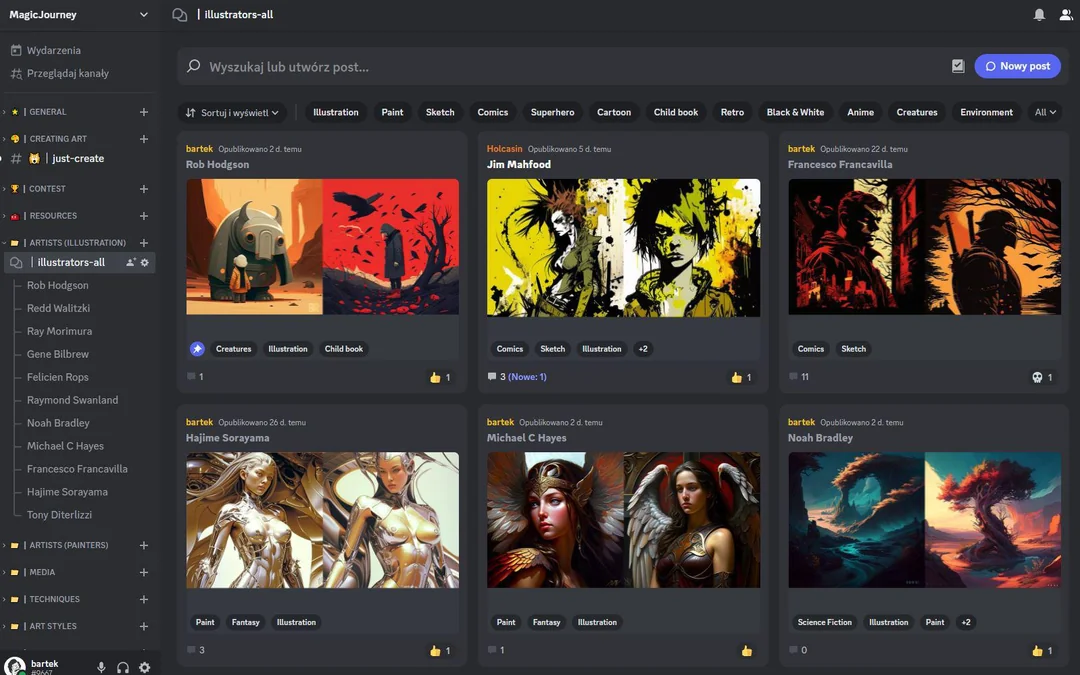Image resolution: width=1080 pixels, height=675 pixels.
Task: Open Ray Morimura thread in sidebar
Action: click(59, 331)
